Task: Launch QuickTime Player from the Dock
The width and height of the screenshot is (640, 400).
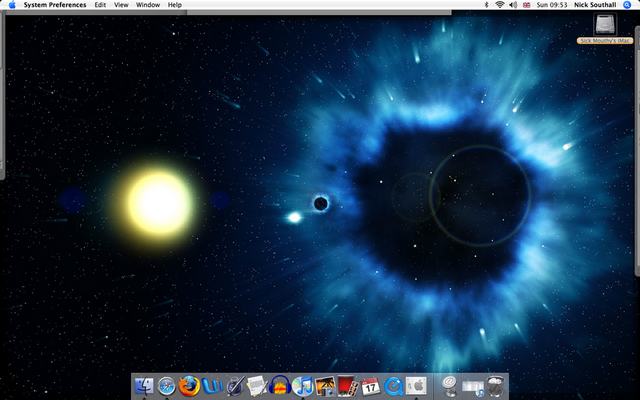Action: point(393,386)
